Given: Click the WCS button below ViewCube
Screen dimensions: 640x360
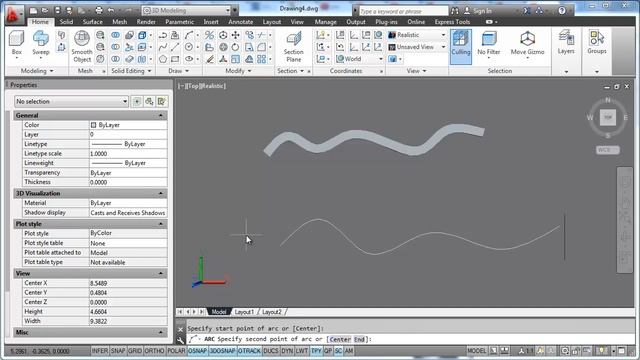Looking at the screenshot, I should (x=607, y=150).
